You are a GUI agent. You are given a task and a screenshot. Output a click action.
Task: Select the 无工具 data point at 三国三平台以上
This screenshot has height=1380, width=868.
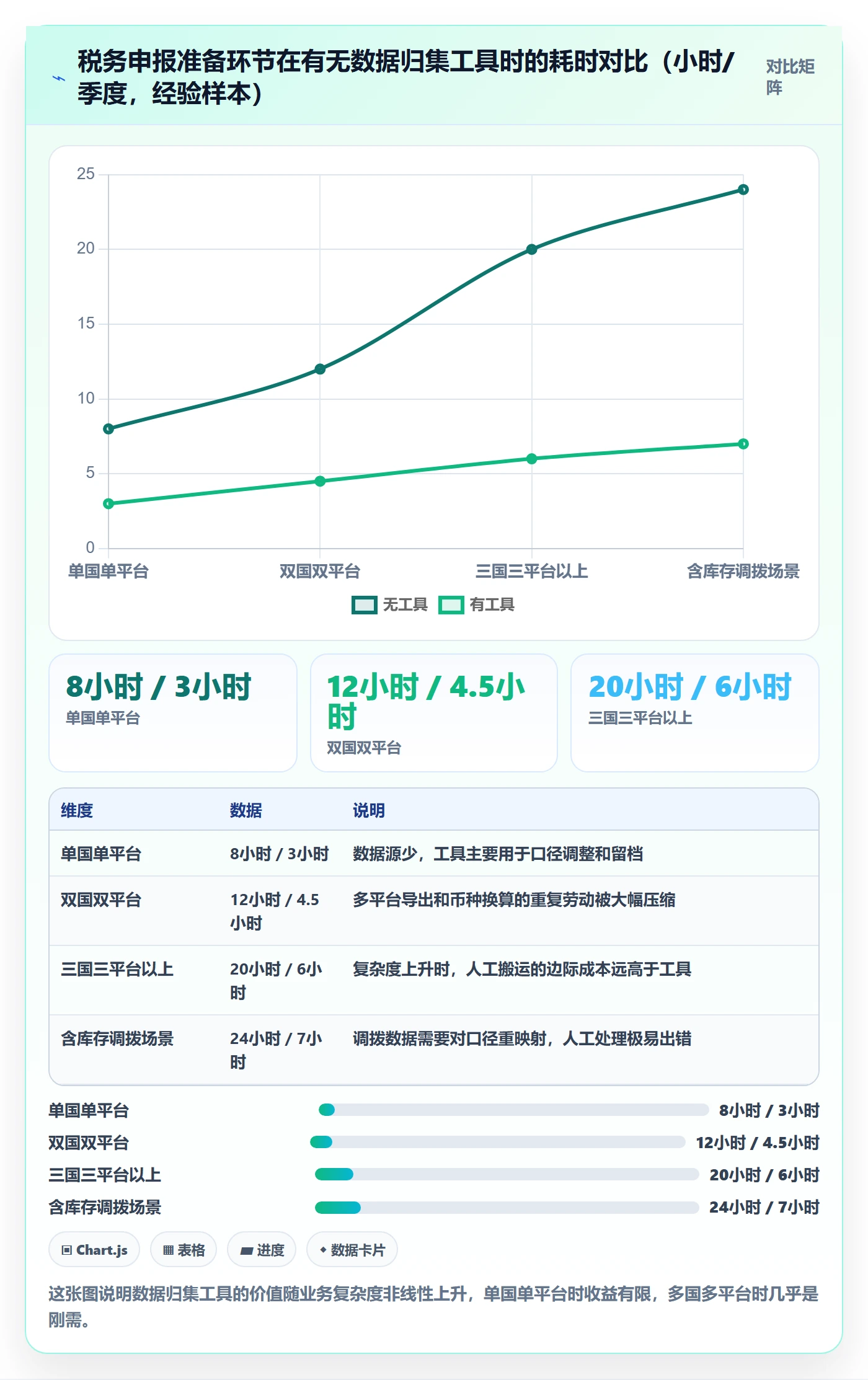coord(531,249)
